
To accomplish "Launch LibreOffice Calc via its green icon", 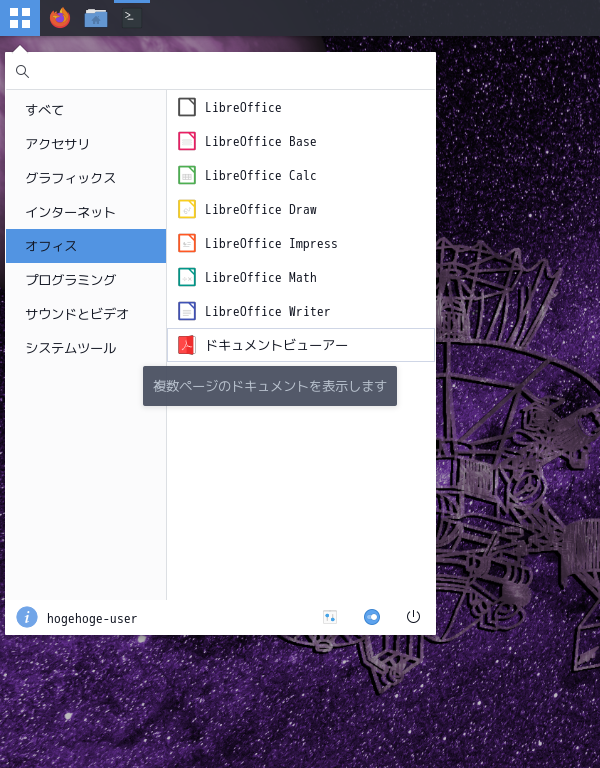I will point(187,175).
